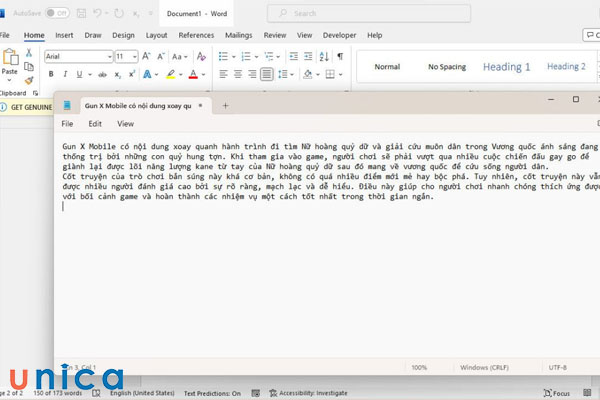Click the Paste clipboard icon
This screenshot has height=400, width=600.
10,64
